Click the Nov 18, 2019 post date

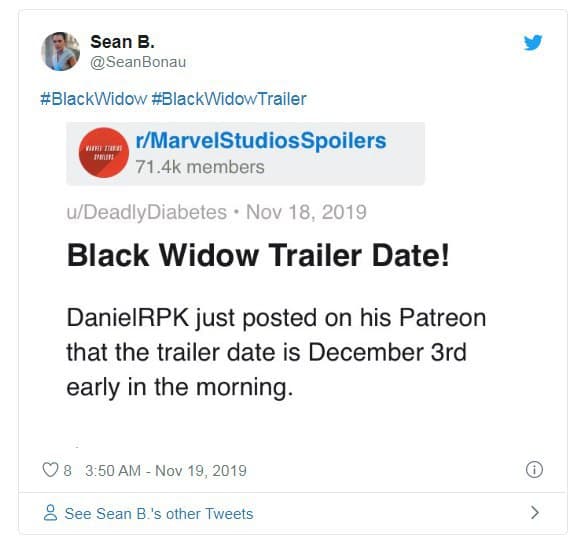pyautogui.click(x=306, y=212)
